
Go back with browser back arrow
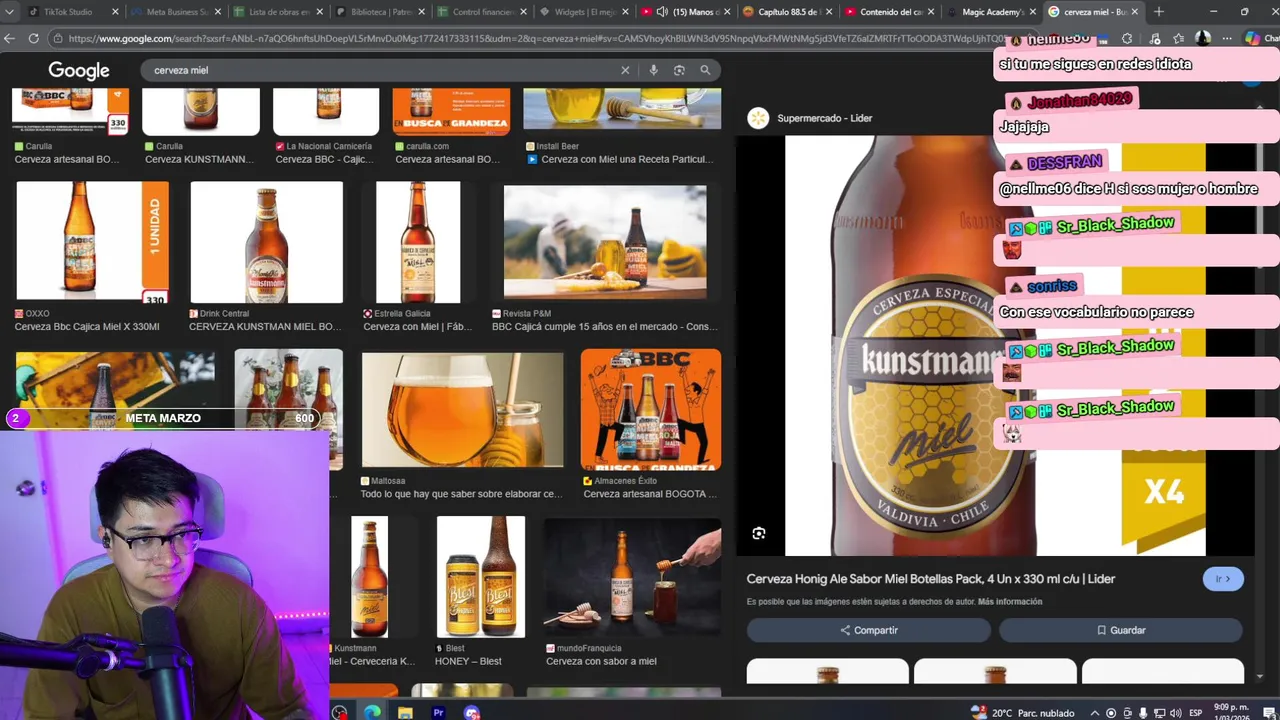coord(9,38)
